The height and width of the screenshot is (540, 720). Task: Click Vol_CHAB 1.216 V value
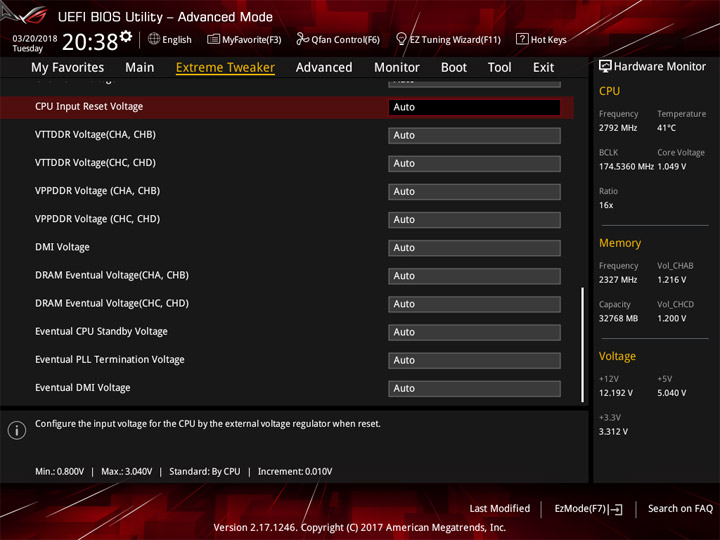672,280
